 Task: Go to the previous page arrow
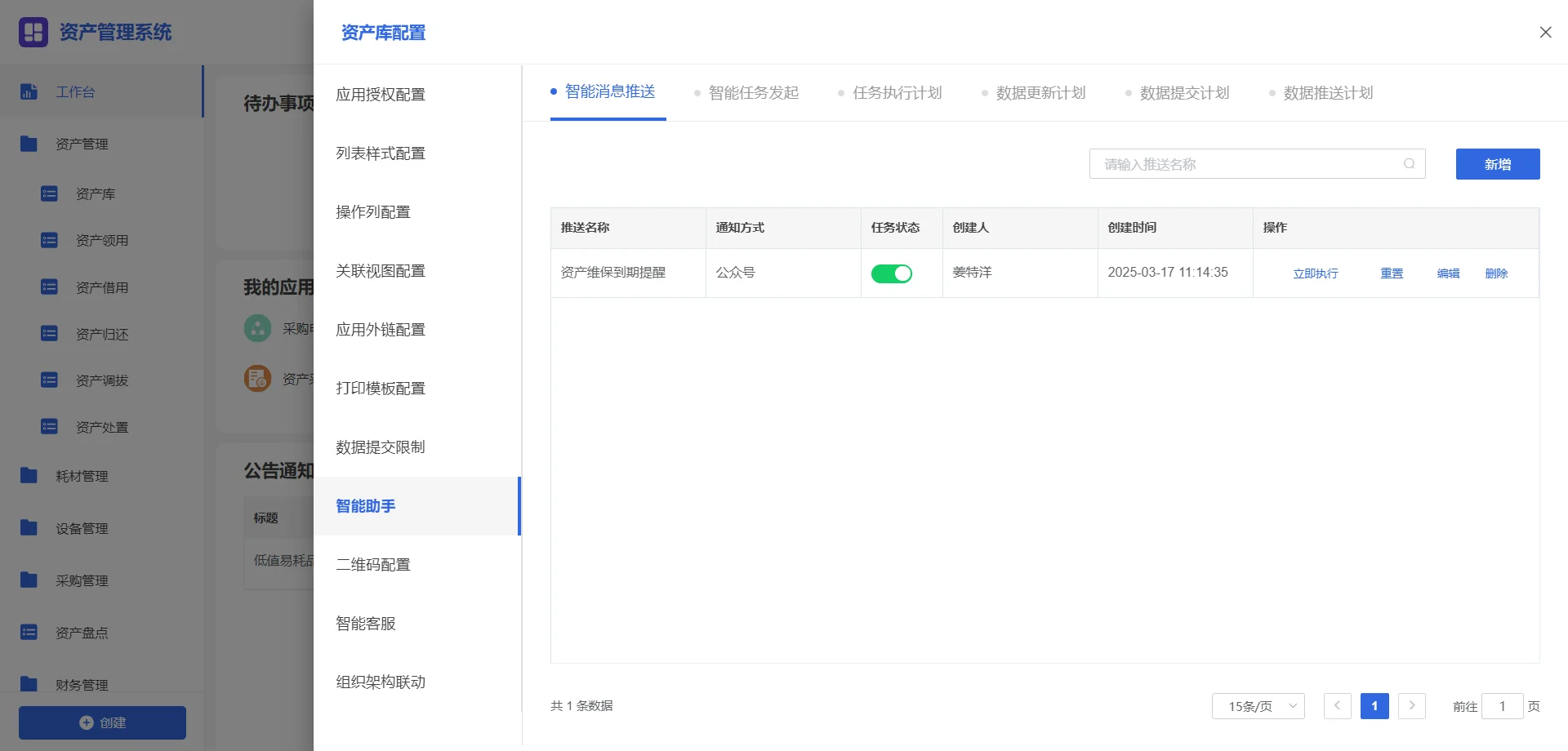click(x=1337, y=706)
